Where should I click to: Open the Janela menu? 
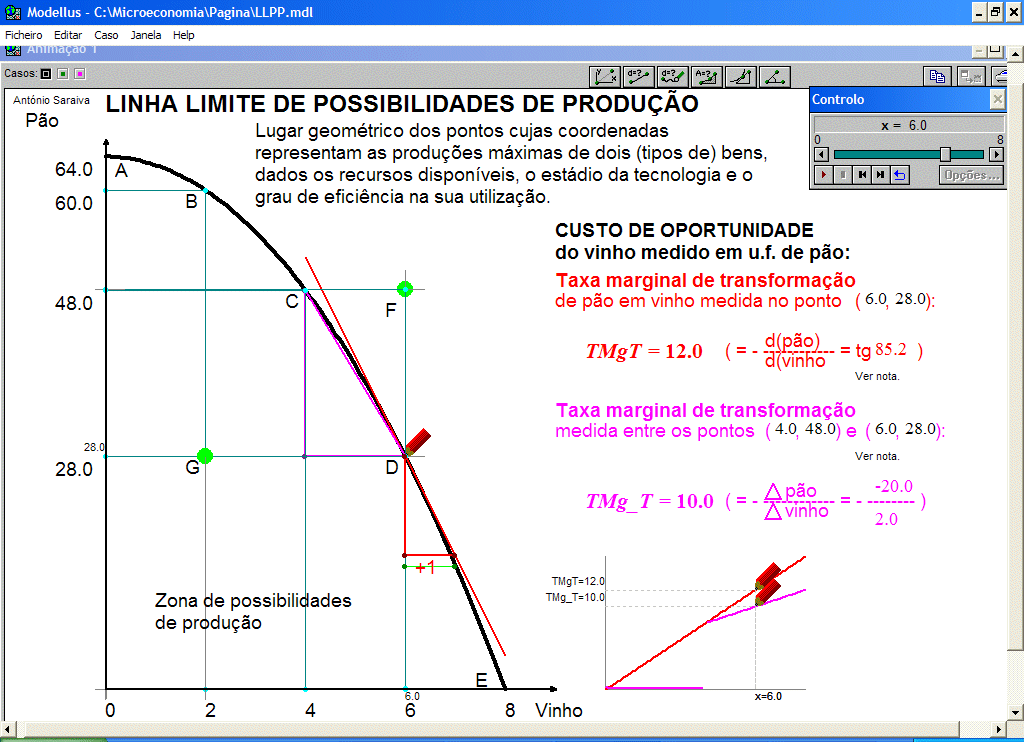pos(146,35)
